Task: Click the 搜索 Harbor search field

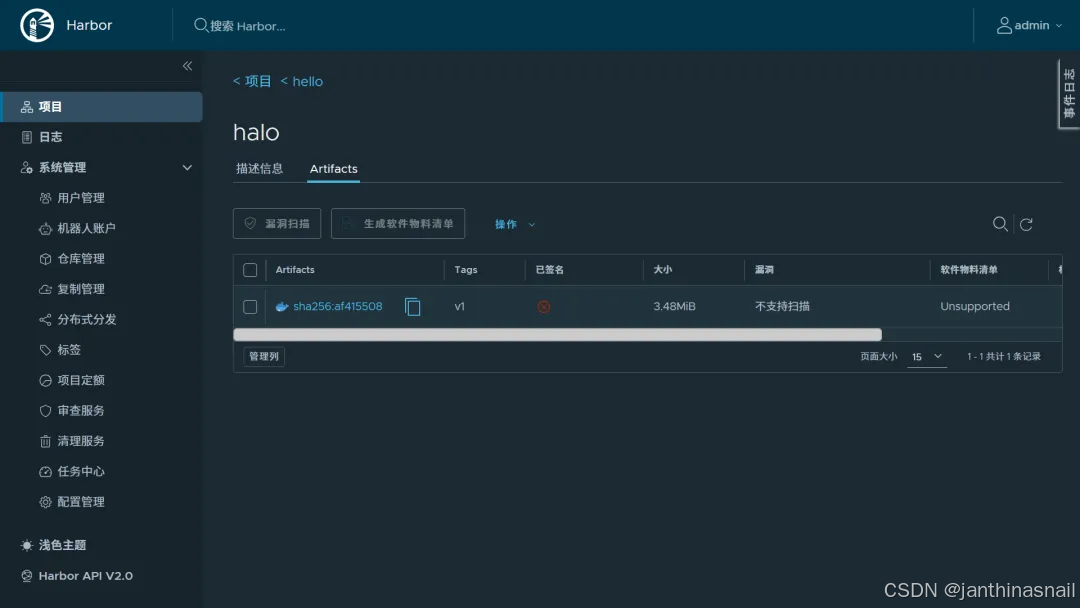Action: pyautogui.click(x=248, y=26)
